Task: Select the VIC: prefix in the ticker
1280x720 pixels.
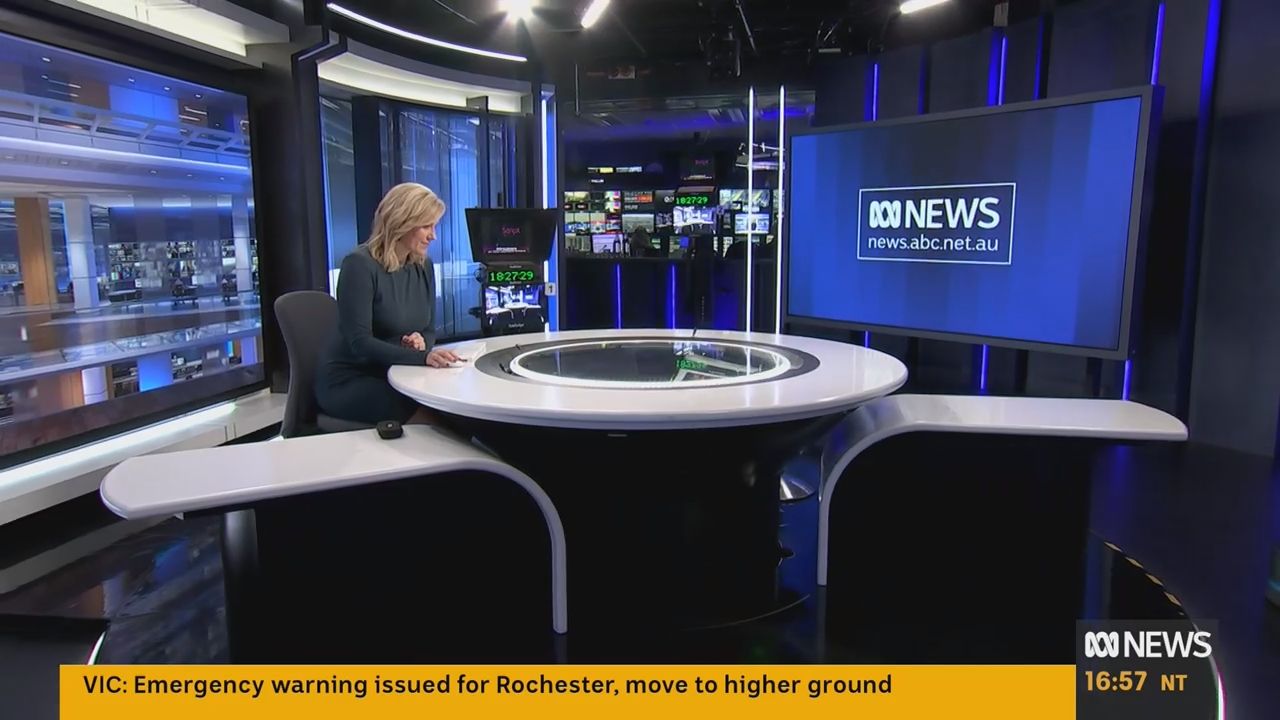Action: [x=105, y=685]
